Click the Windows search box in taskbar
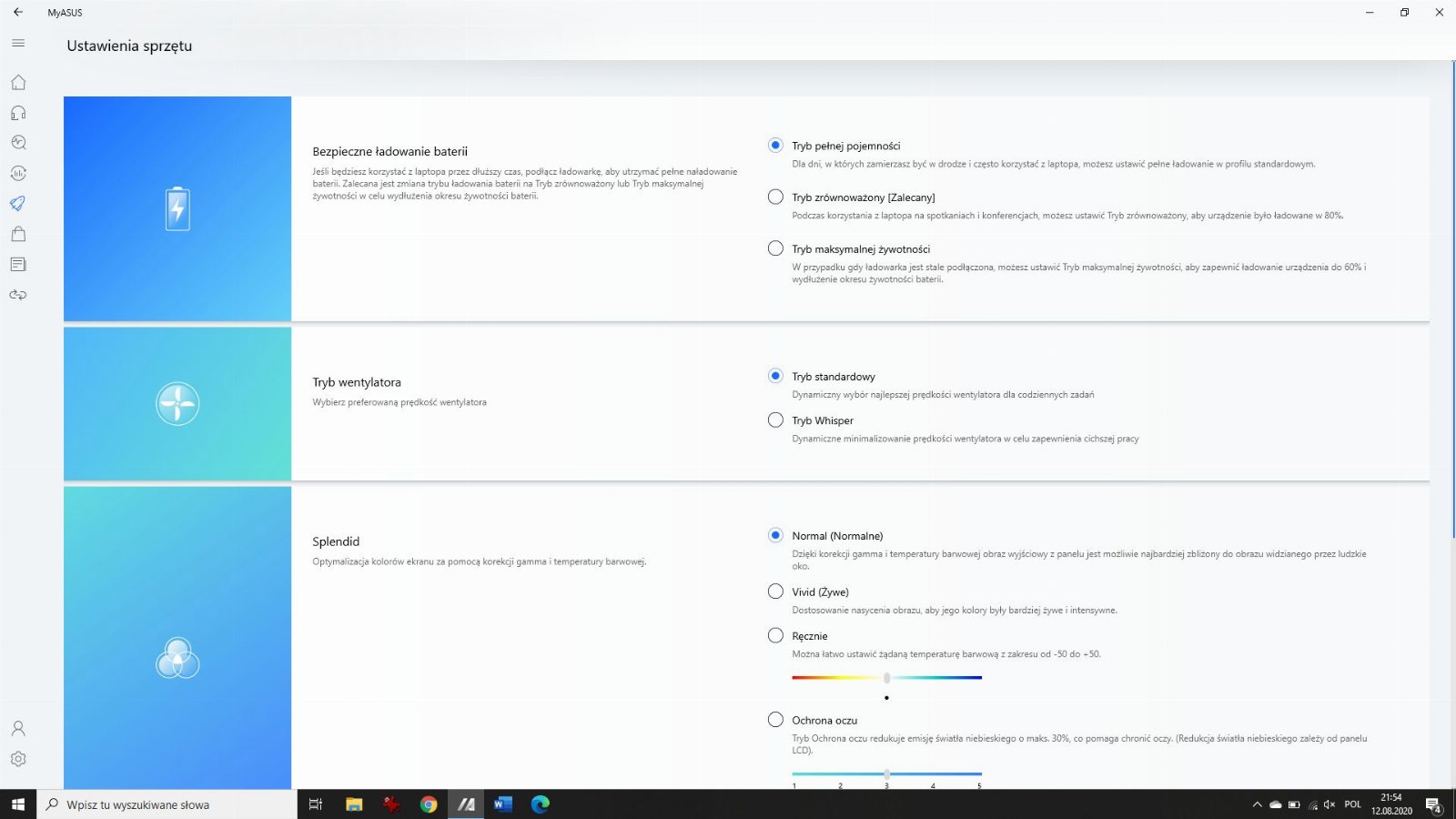The height and width of the screenshot is (819, 1456). pyautogui.click(x=168, y=804)
